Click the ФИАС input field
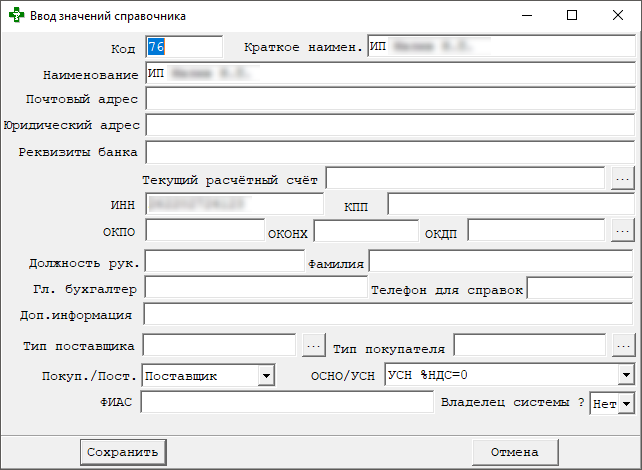The image size is (642, 470). tap(286, 402)
